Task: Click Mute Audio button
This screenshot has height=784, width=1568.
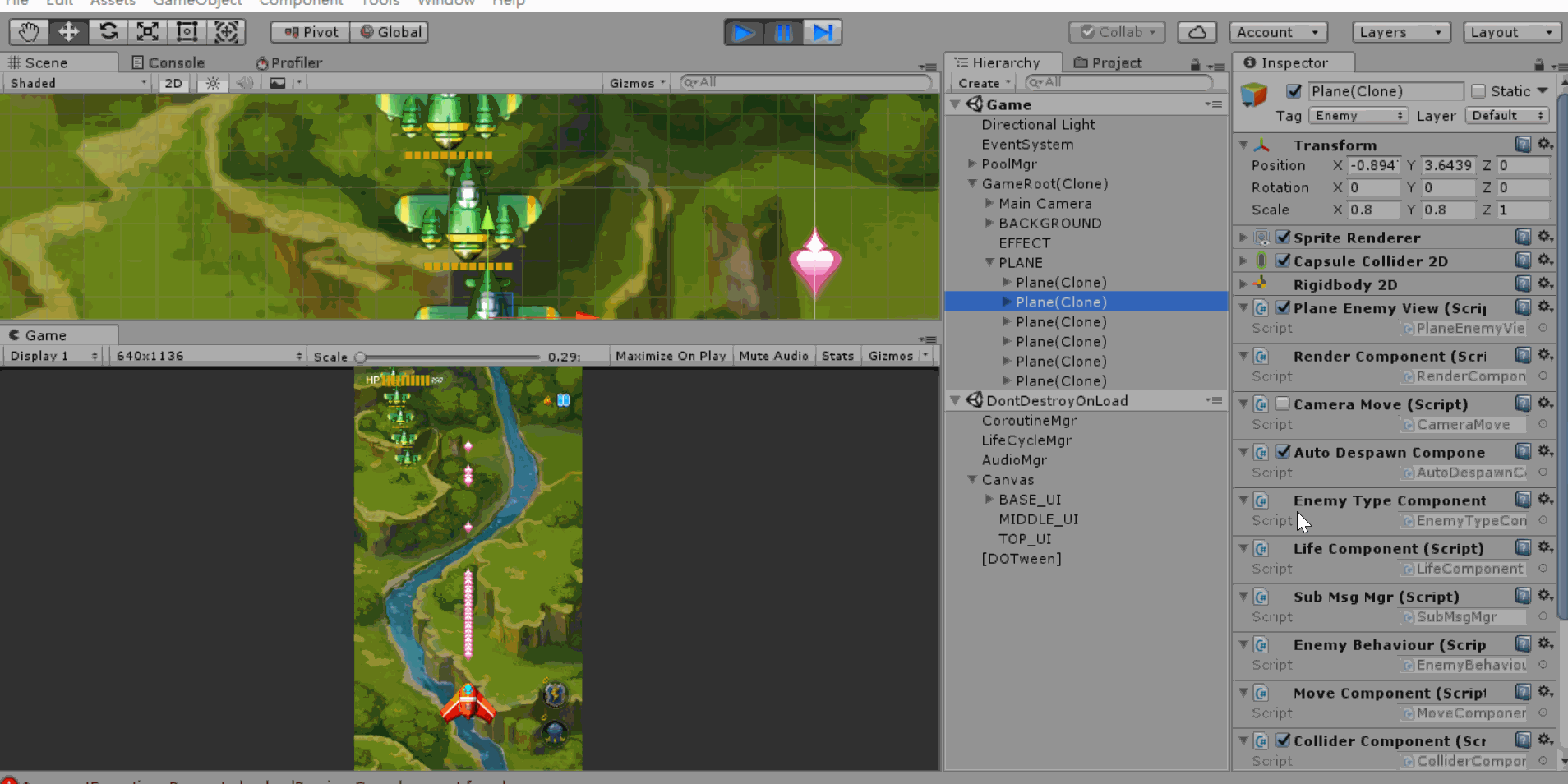Action: tap(773, 356)
